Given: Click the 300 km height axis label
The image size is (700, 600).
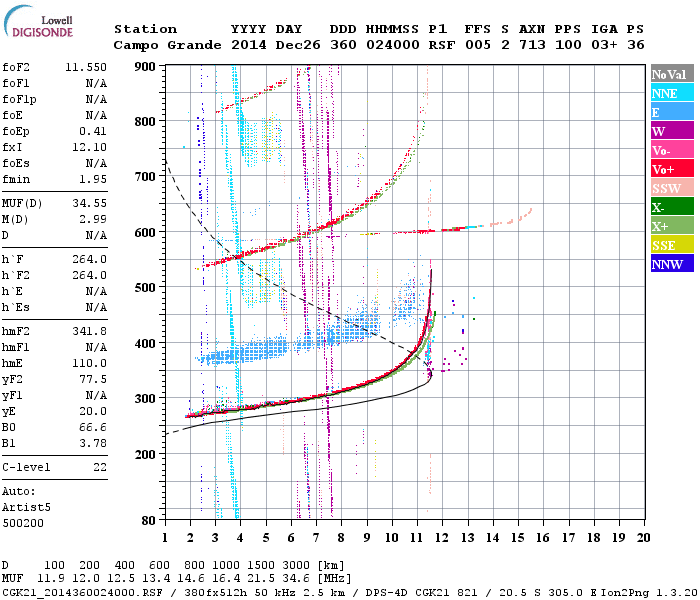Looking at the screenshot, I should pos(145,399).
